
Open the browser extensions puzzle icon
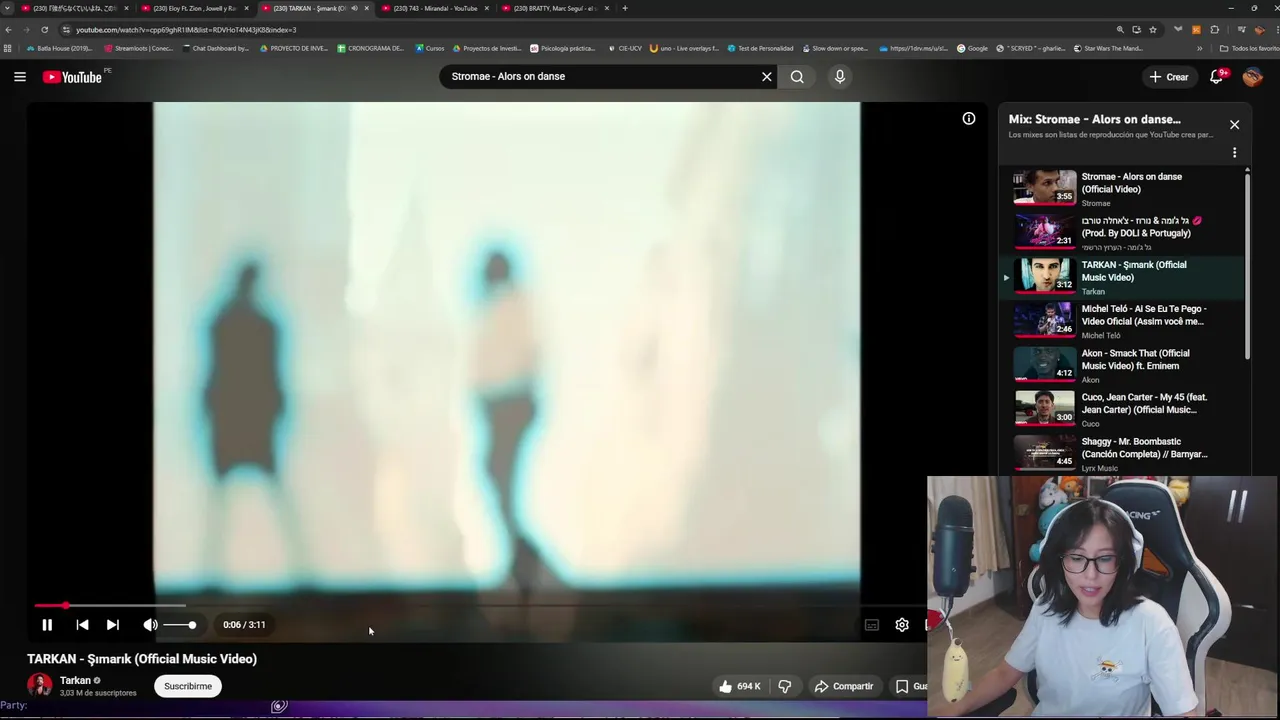coord(1215,30)
